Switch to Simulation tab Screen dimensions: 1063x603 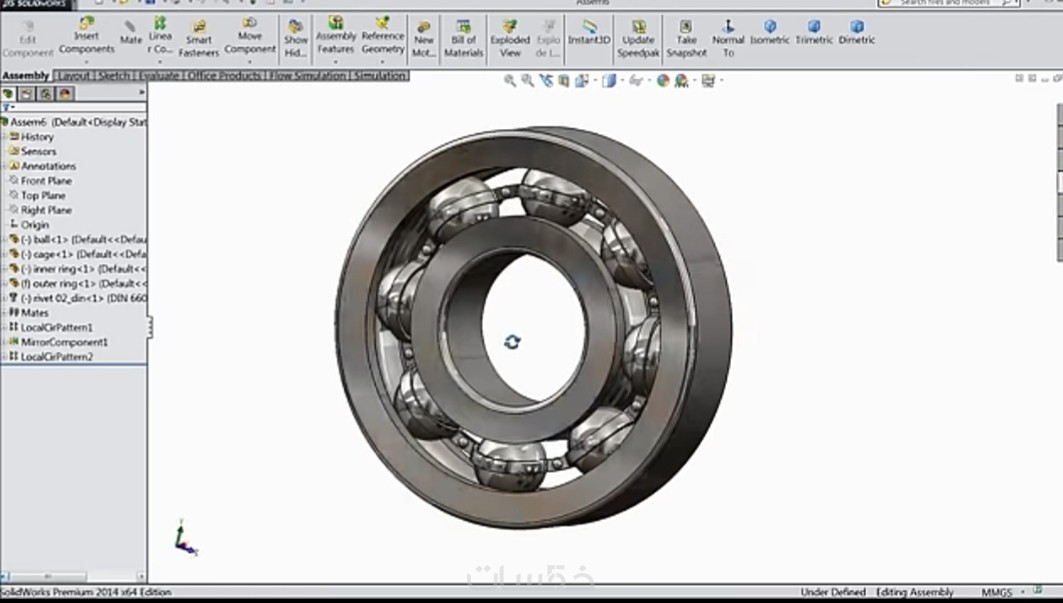coord(380,75)
